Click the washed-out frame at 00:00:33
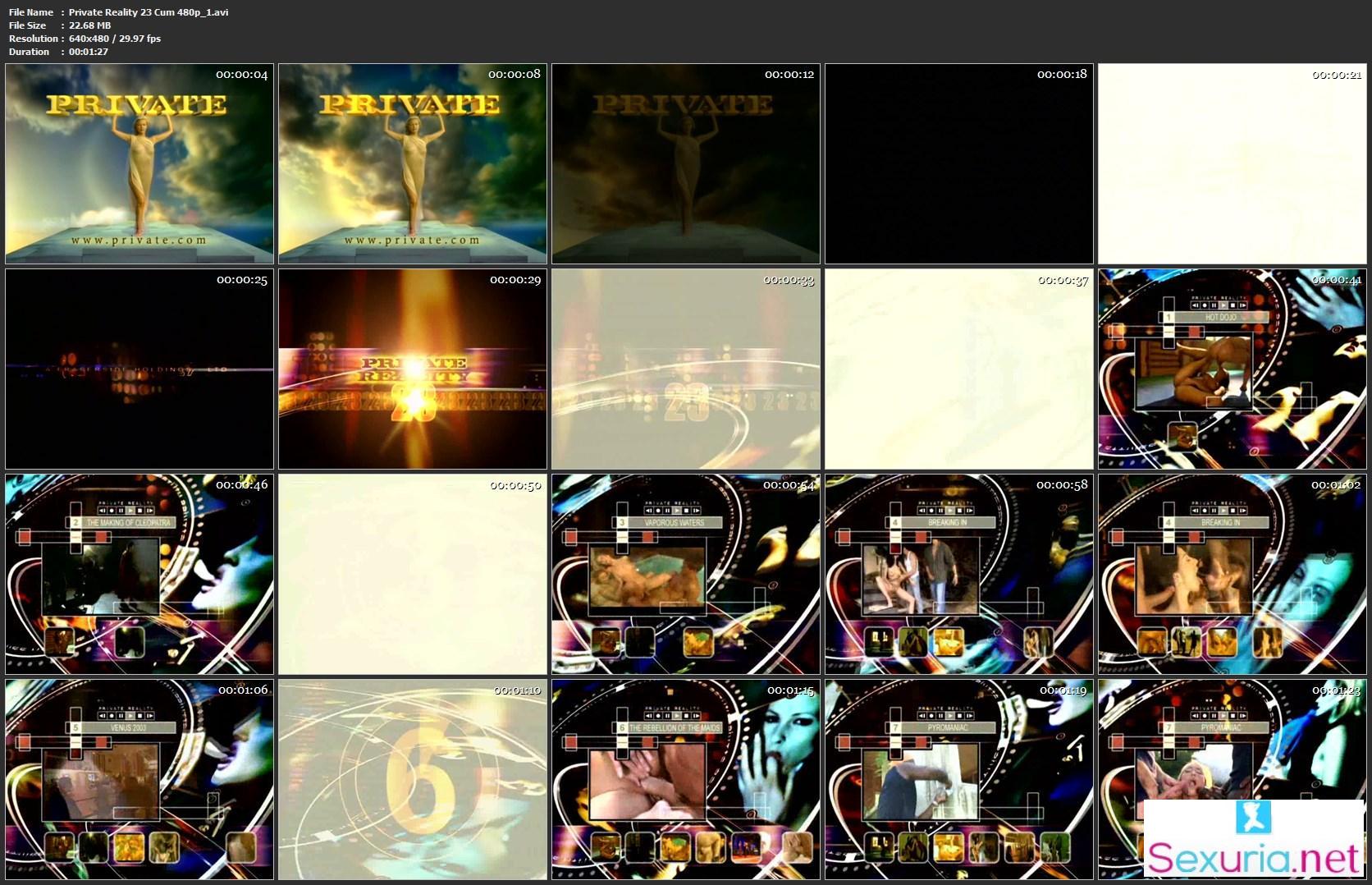 [x=686, y=369]
